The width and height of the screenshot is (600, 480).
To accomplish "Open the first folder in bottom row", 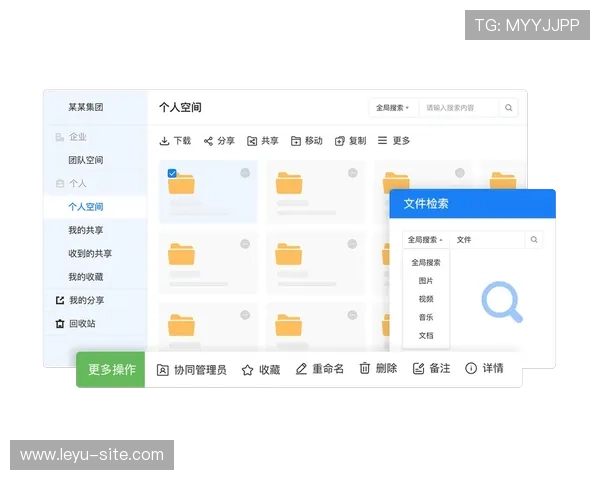I will pos(181,325).
